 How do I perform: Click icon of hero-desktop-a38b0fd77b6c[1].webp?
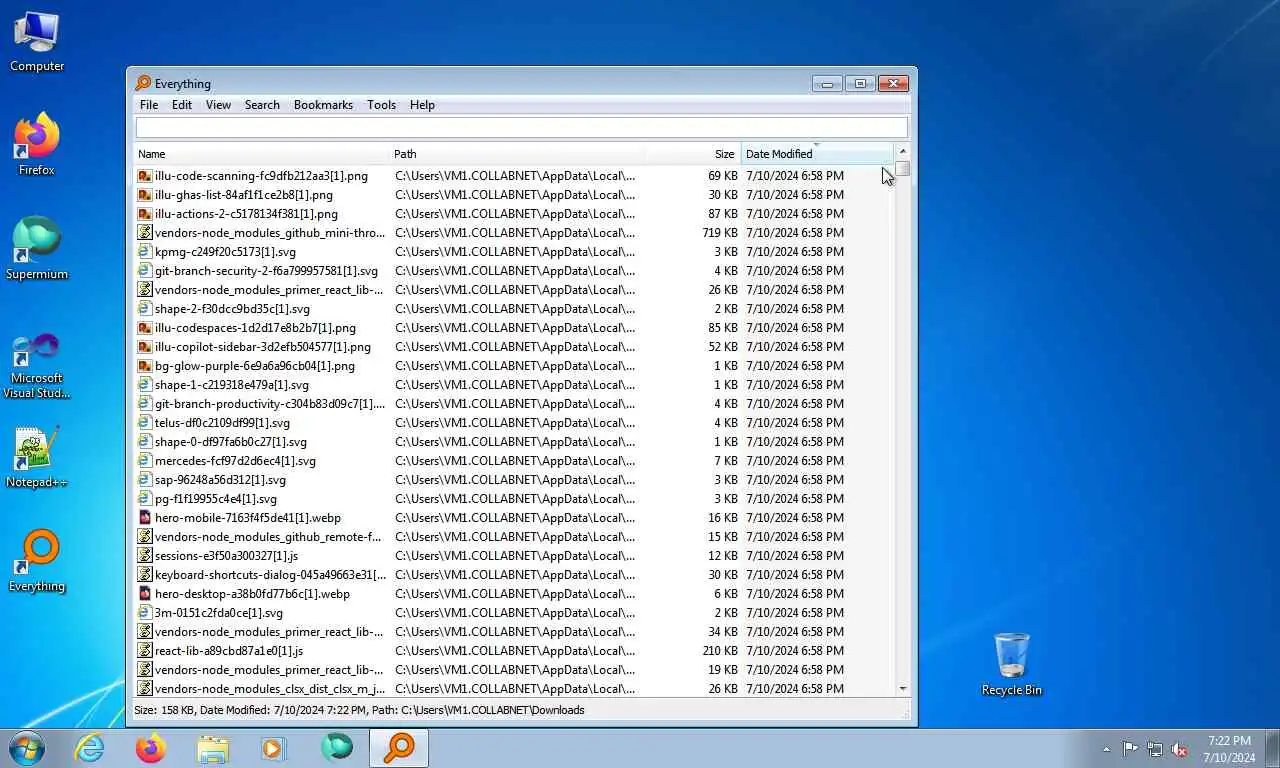click(x=145, y=594)
